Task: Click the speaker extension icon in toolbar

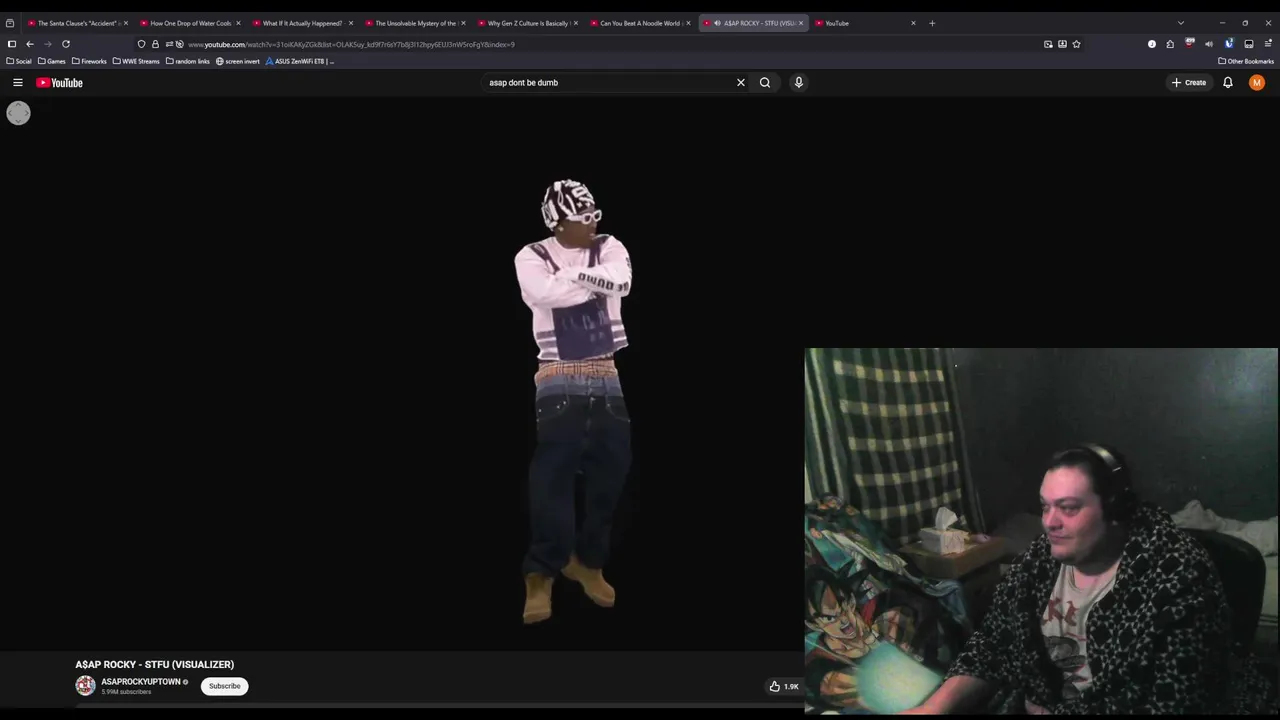Action: [x=1209, y=44]
